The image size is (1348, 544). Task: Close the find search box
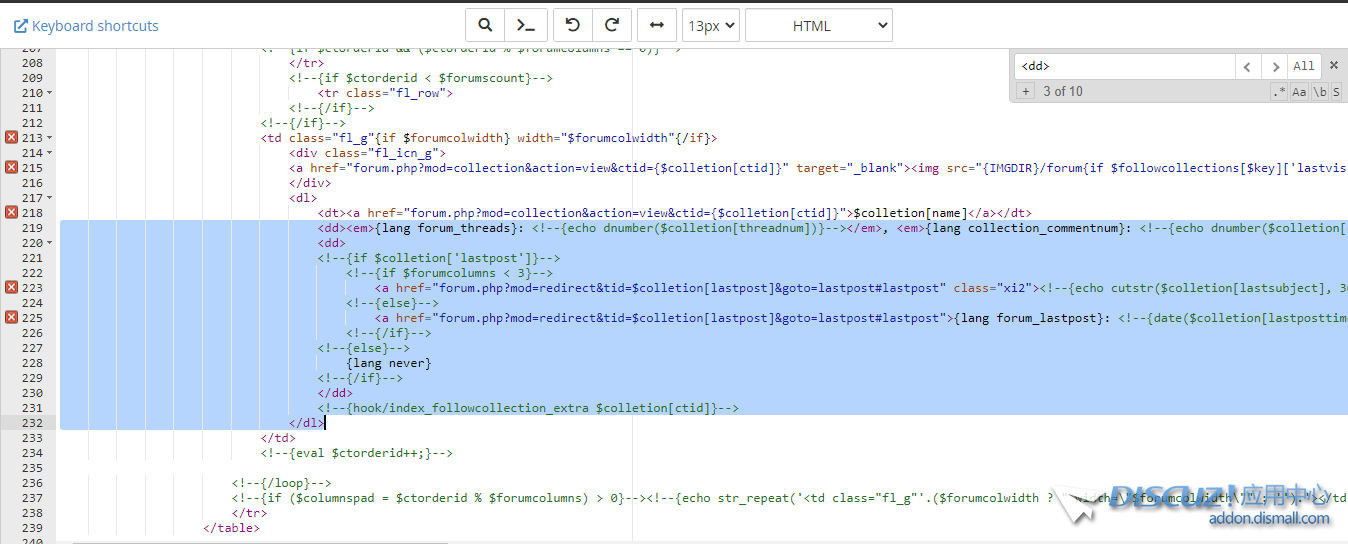pyautogui.click(x=1333, y=66)
